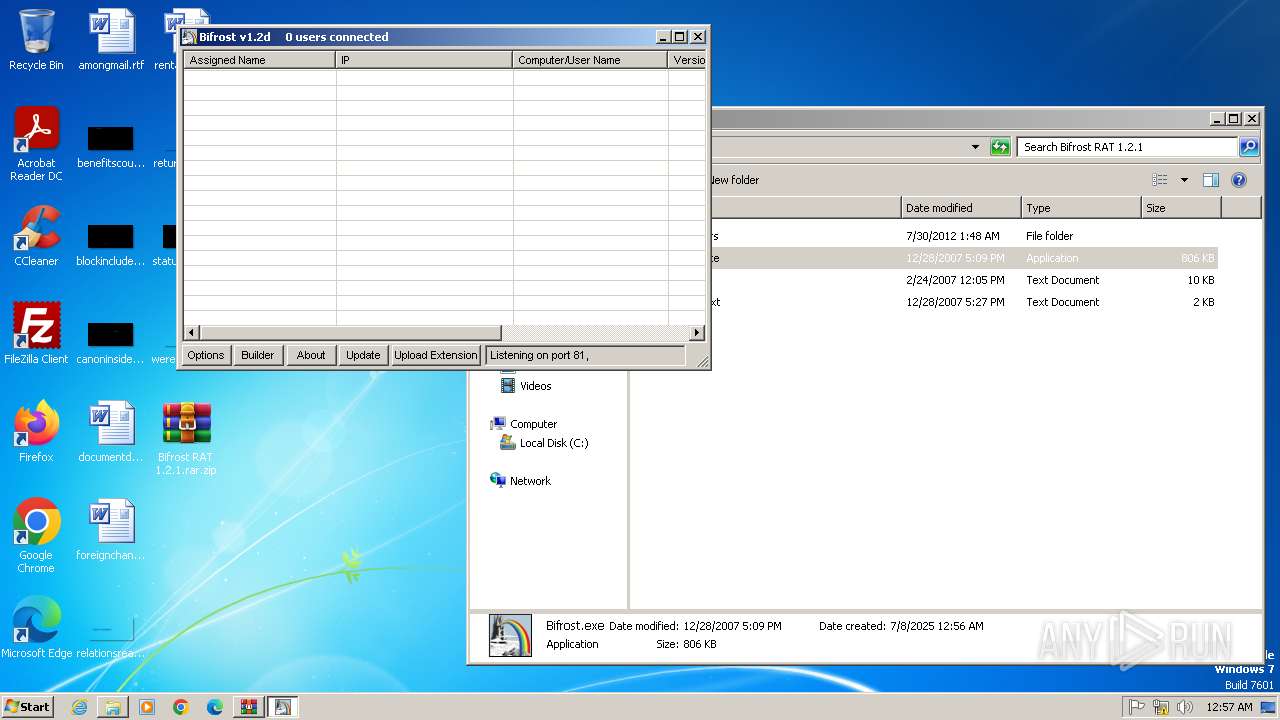Launch Windows Media Player from taskbar

147,707
